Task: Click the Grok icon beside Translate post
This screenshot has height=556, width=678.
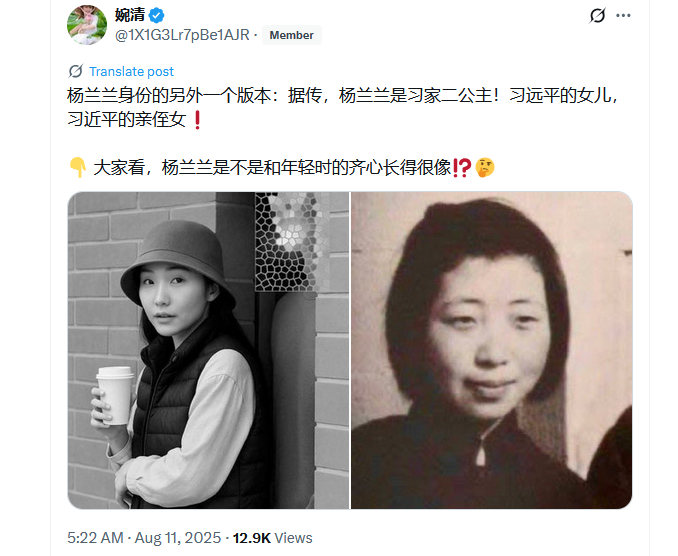Action: (76, 71)
